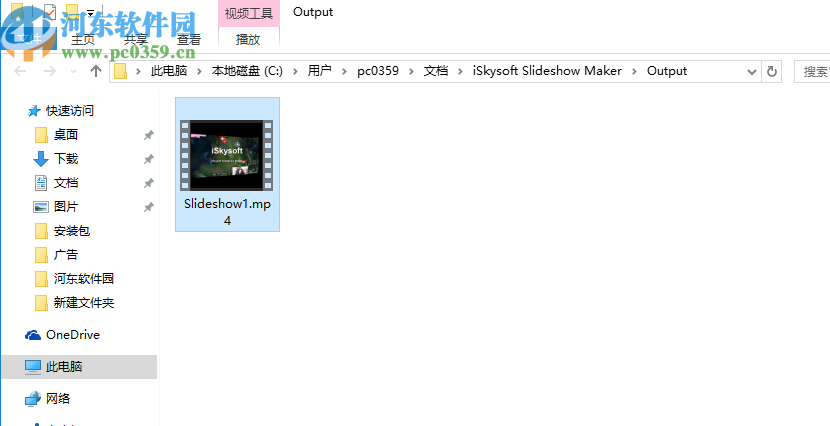
Task: Switch to the 播放 ribbon tab
Action: pyautogui.click(x=248, y=39)
